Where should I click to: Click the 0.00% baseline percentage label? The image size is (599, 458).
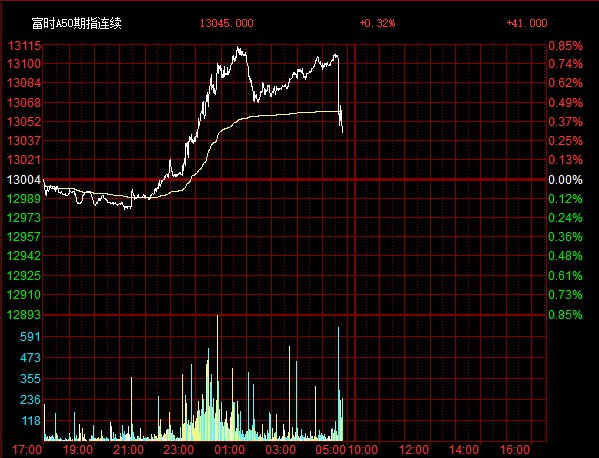point(565,180)
